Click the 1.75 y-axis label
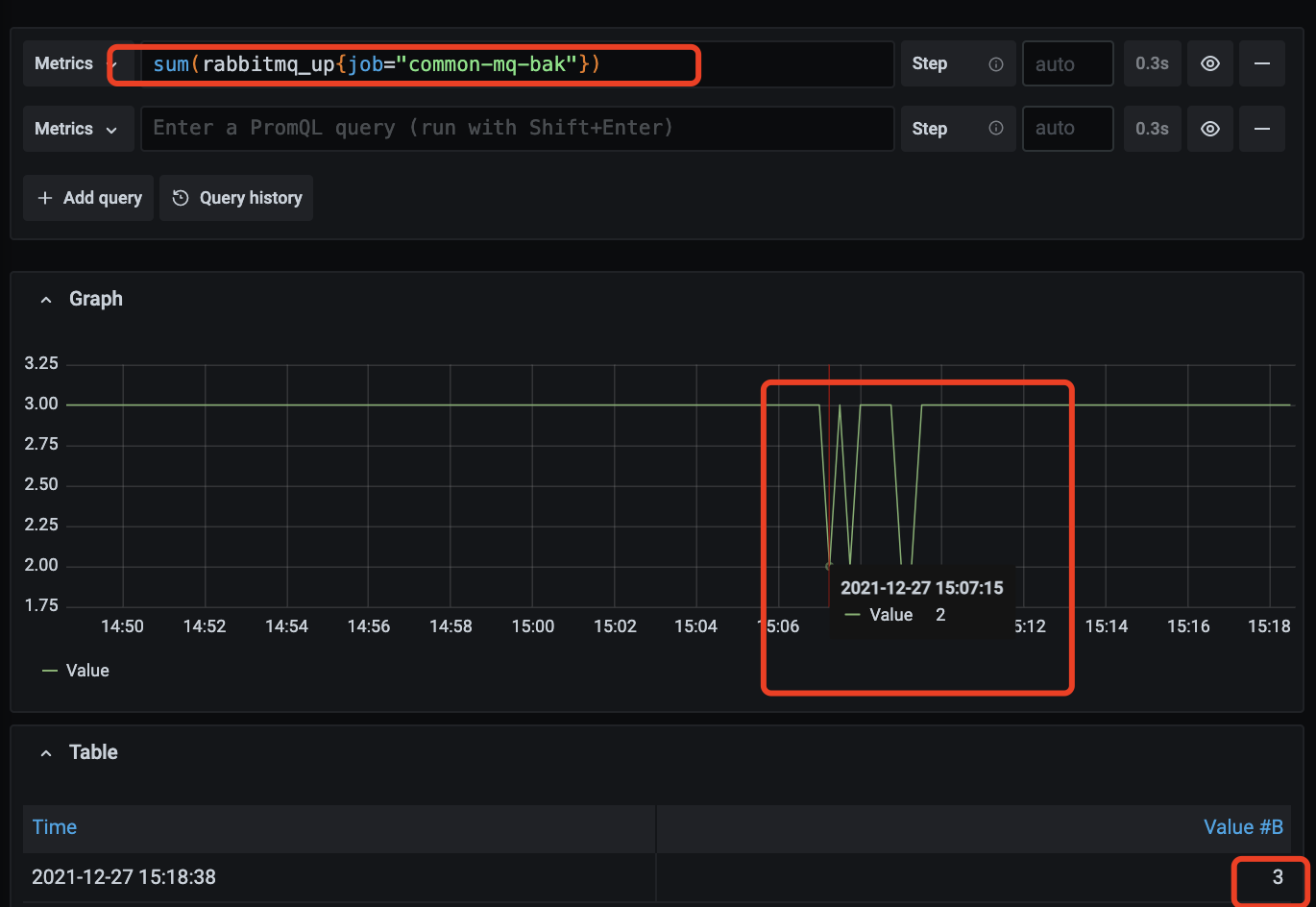Image resolution: width=1316 pixels, height=907 pixels. 41,605
